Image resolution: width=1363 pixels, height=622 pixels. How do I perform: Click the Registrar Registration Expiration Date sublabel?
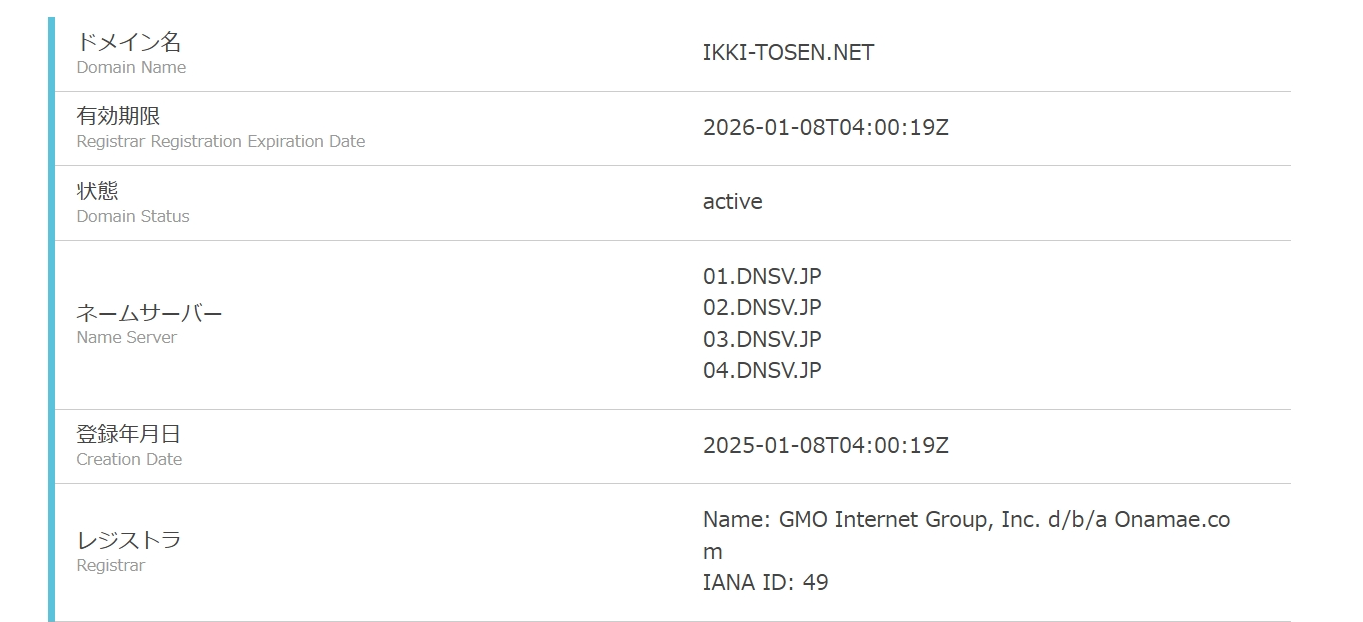pyautogui.click(x=220, y=142)
